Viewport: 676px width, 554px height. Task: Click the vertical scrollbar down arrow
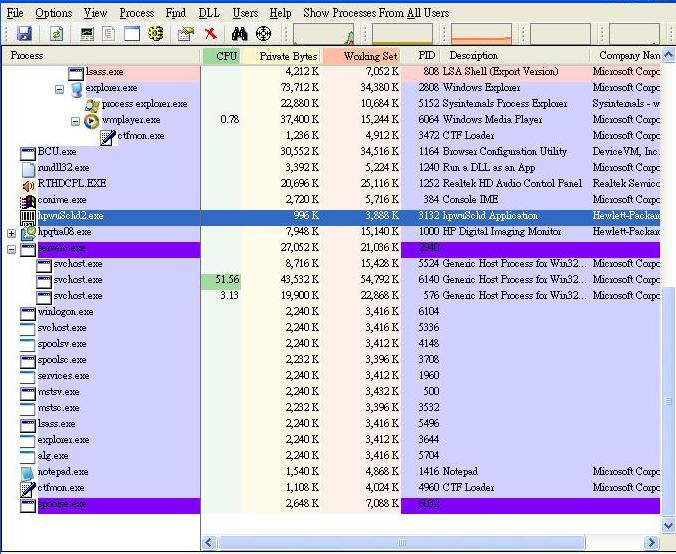point(668,525)
